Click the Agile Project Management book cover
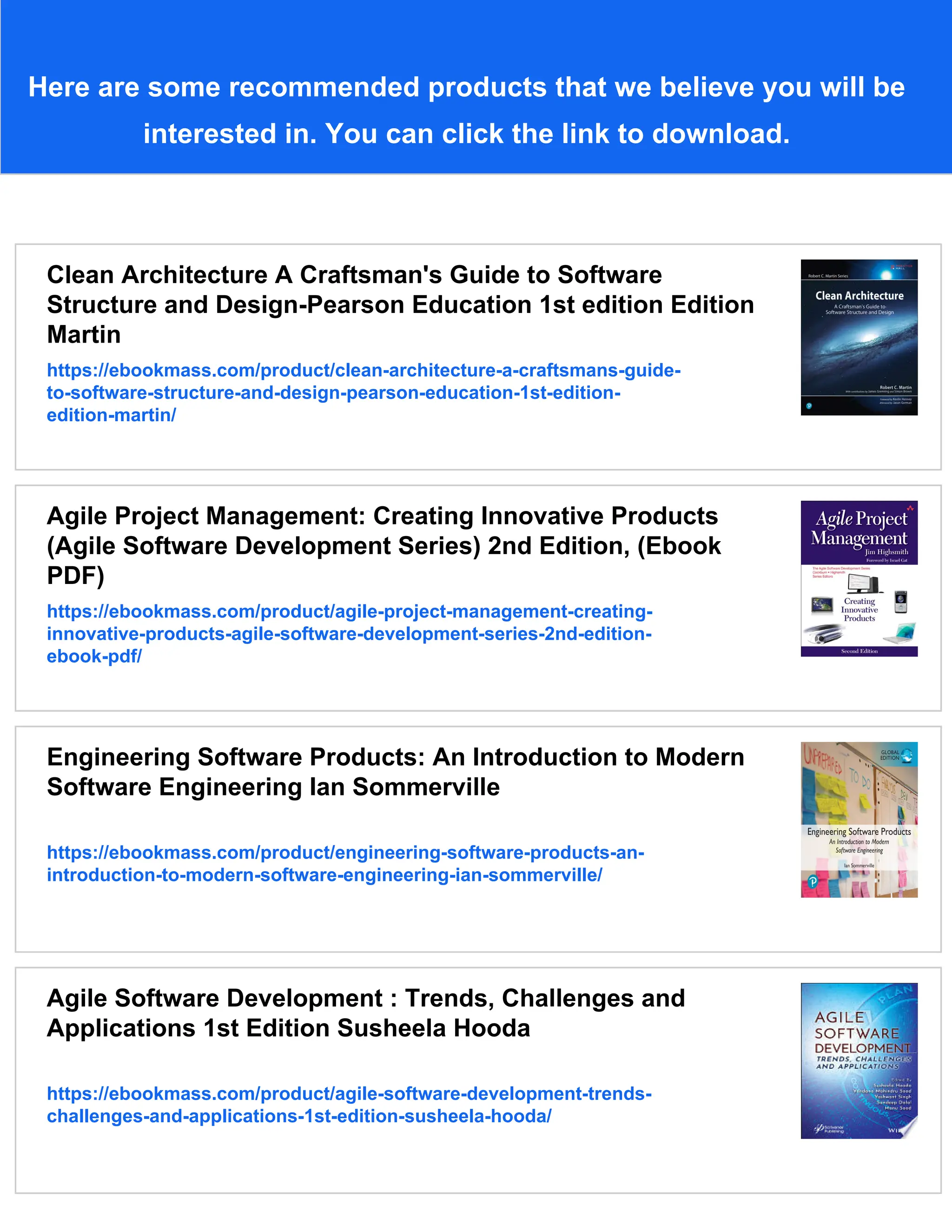Viewport: 952px width, 1232px height. (859, 578)
